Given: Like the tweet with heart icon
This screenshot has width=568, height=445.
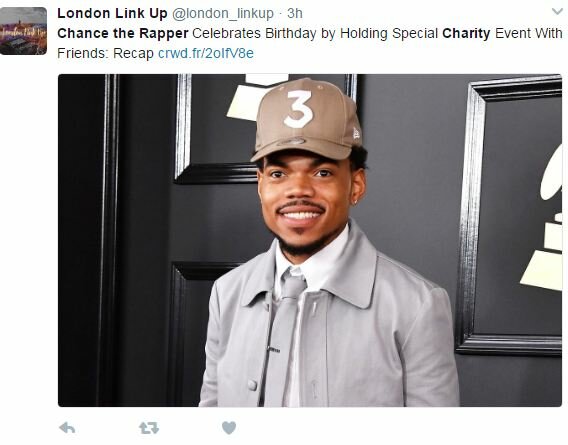Looking at the screenshot, I should 229,428.
